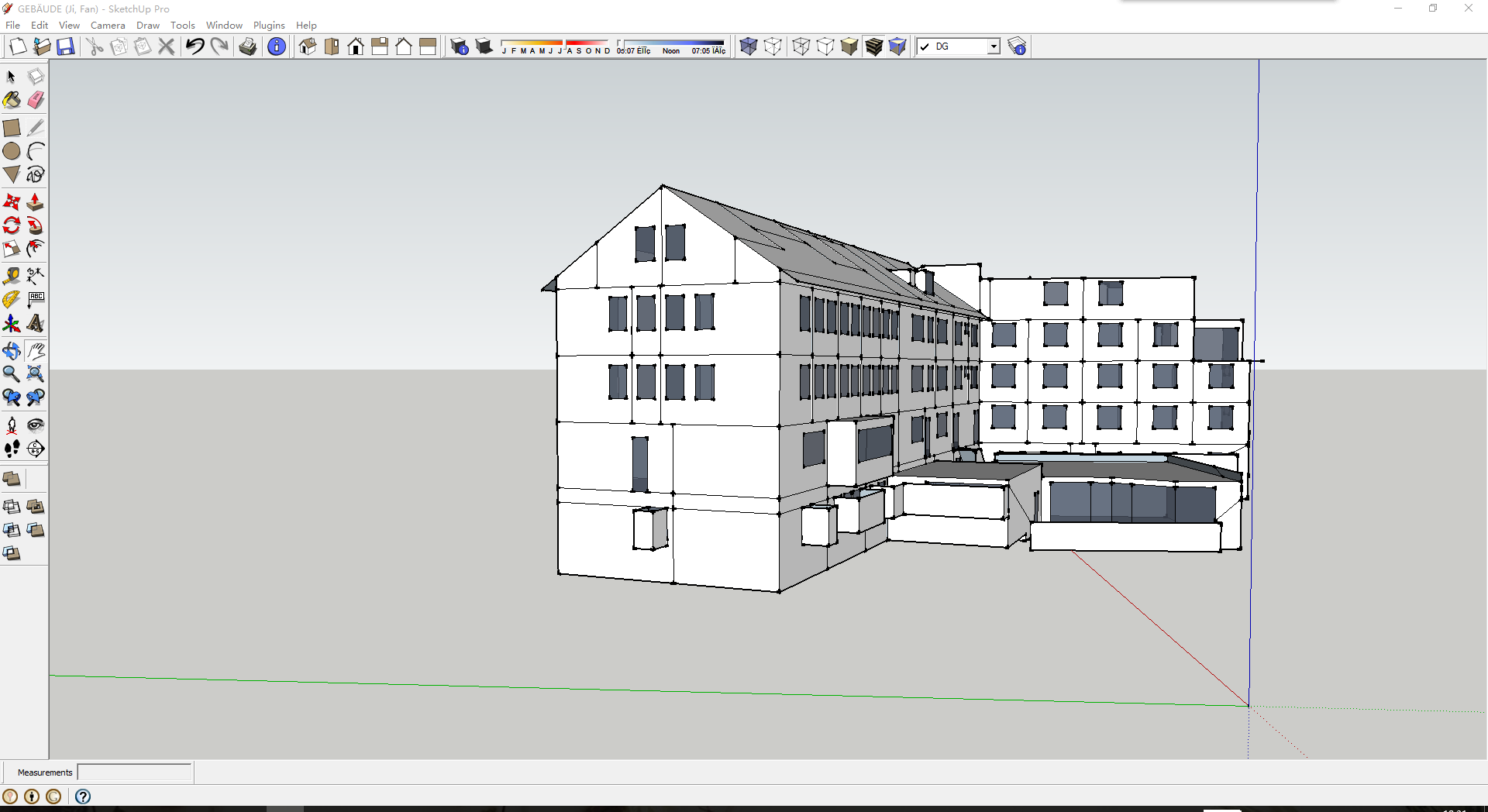
Task: Select the 3D Text tool
Action: (x=36, y=323)
